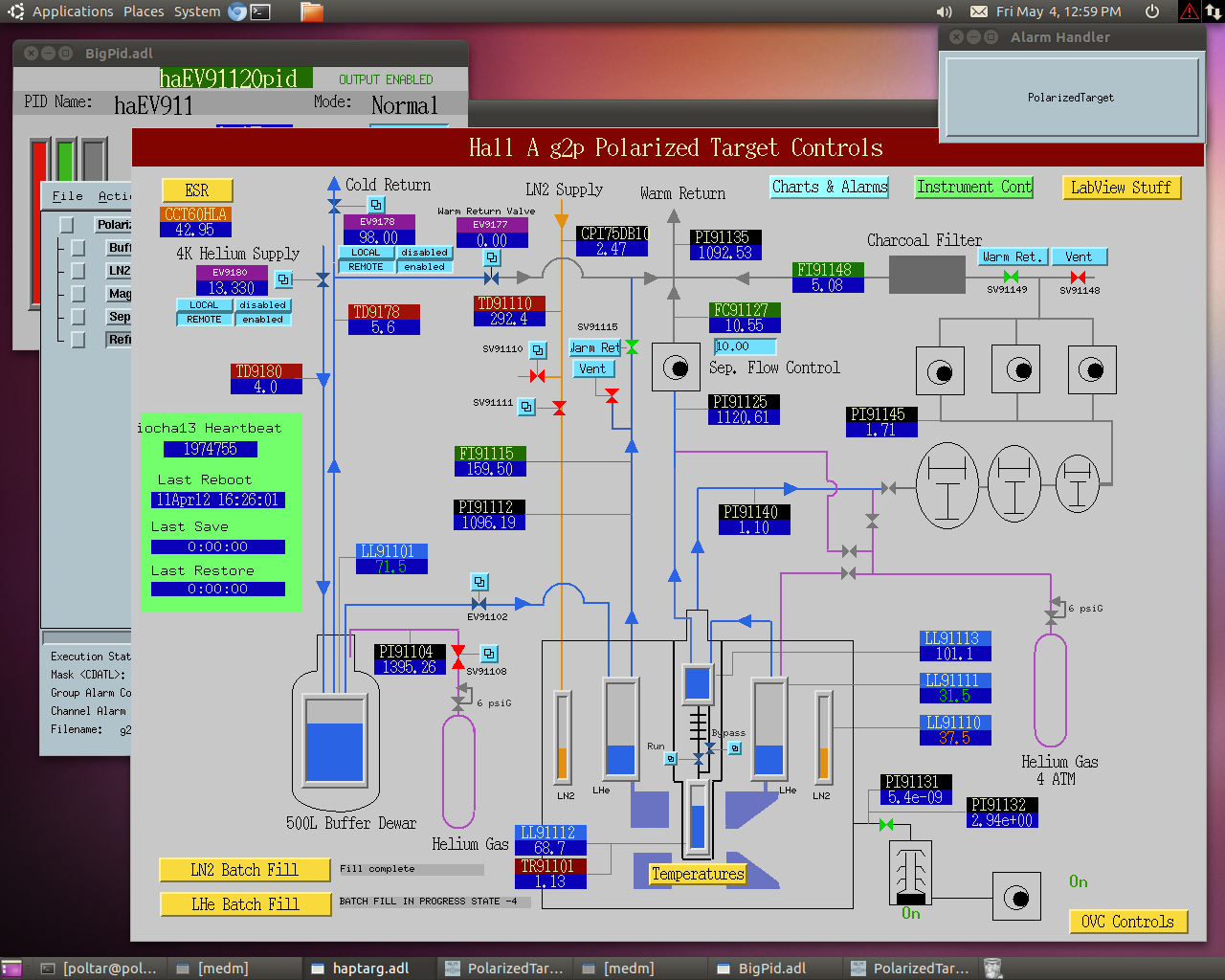The image size is (1225, 980).
Task: Click the red SV91108 valve symbol
Action: [458, 657]
